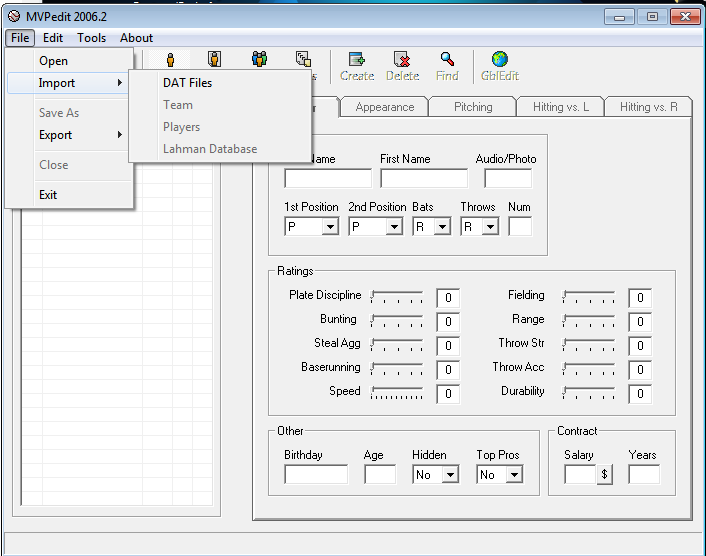This screenshot has width=706, height=556.
Task: Open the Tools menu
Action: point(91,38)
